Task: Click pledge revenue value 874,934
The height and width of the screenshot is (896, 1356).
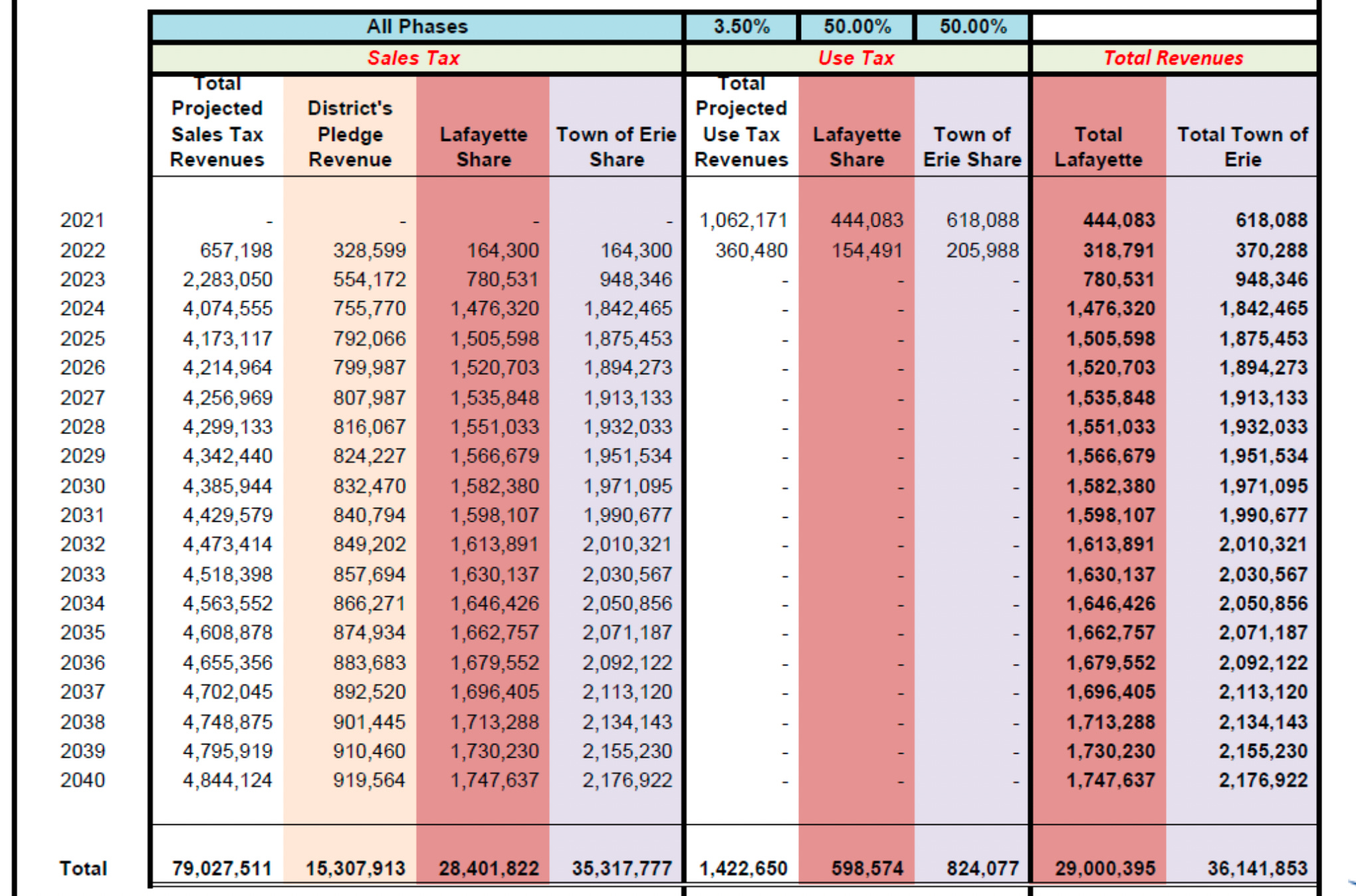Action: point(370,633)
